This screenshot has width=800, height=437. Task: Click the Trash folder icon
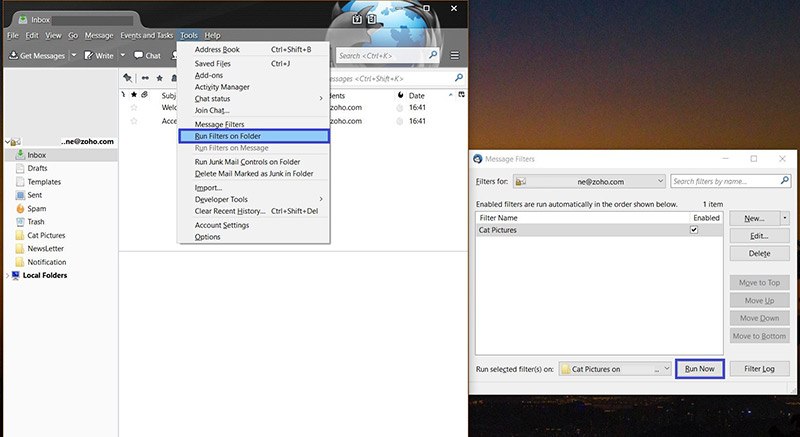point(19,222)
